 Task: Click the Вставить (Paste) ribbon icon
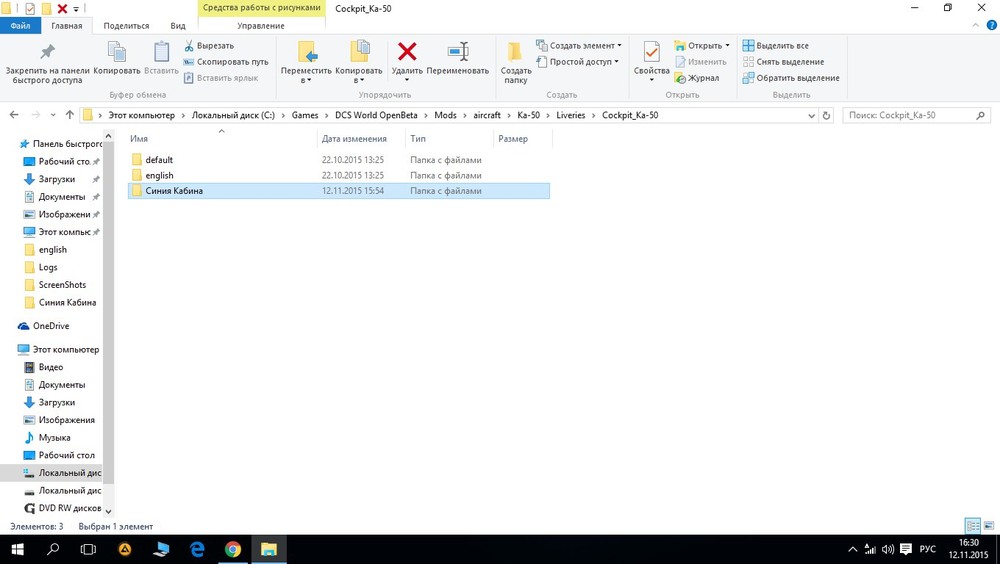(161, 59)
